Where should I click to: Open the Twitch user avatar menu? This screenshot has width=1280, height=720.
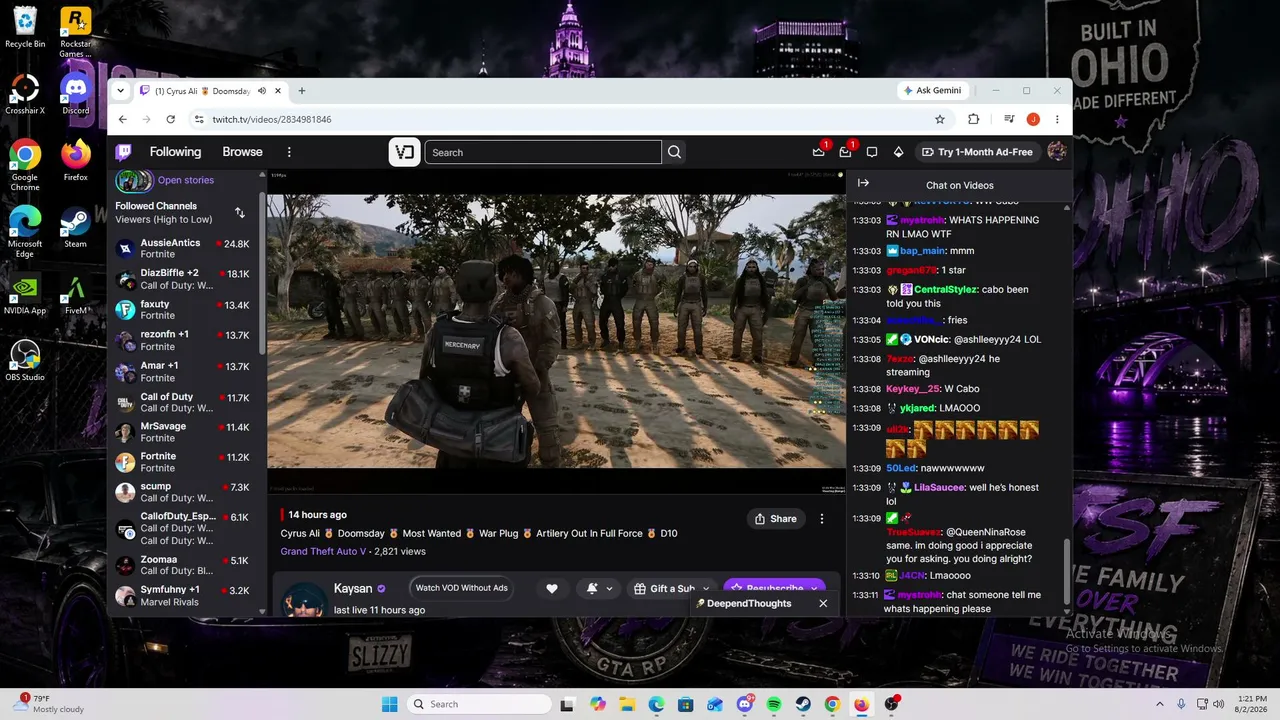click(x=1057, y=152)
